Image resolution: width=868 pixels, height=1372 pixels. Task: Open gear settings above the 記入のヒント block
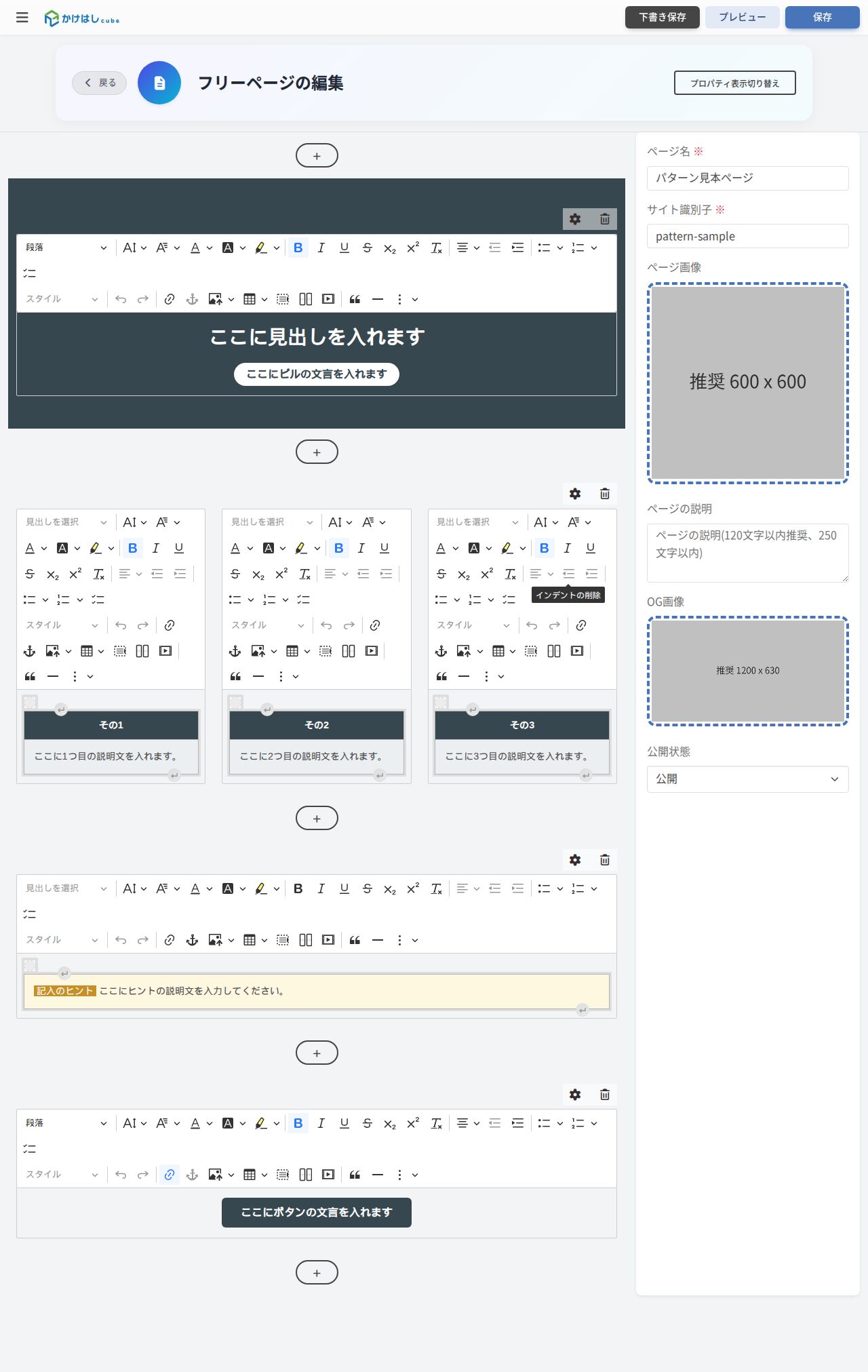click(575, 860)
